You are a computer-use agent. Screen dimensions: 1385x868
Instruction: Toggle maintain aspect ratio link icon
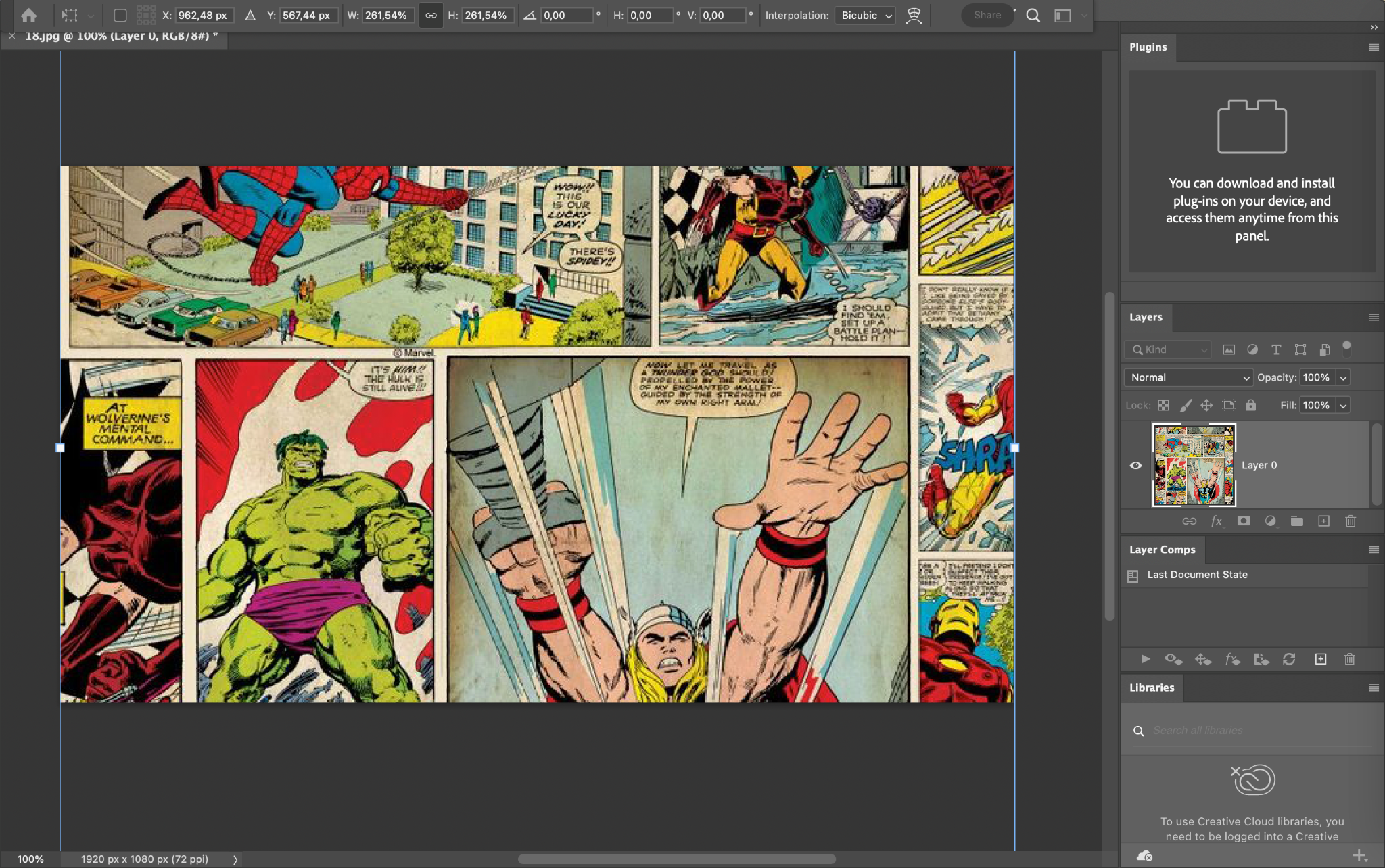[431, 15]
